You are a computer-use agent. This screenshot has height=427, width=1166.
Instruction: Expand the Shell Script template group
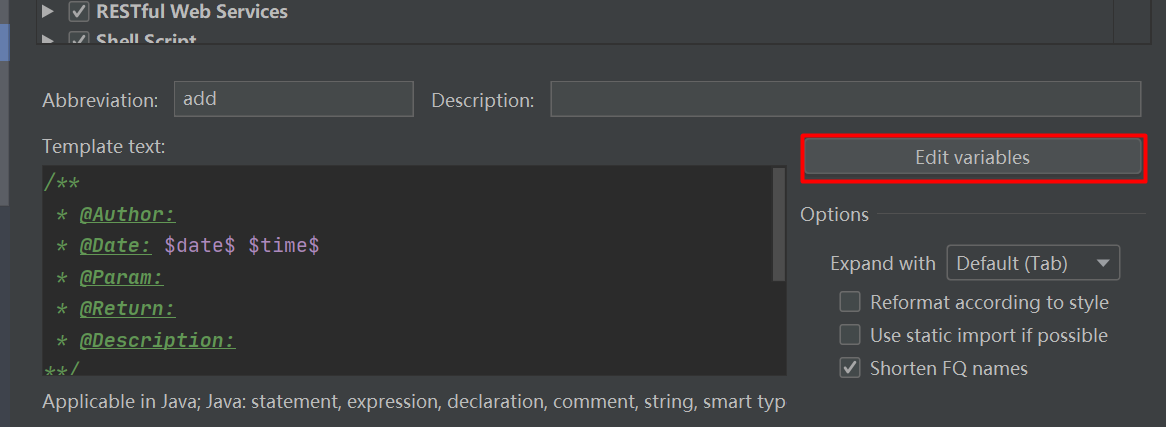46,39
